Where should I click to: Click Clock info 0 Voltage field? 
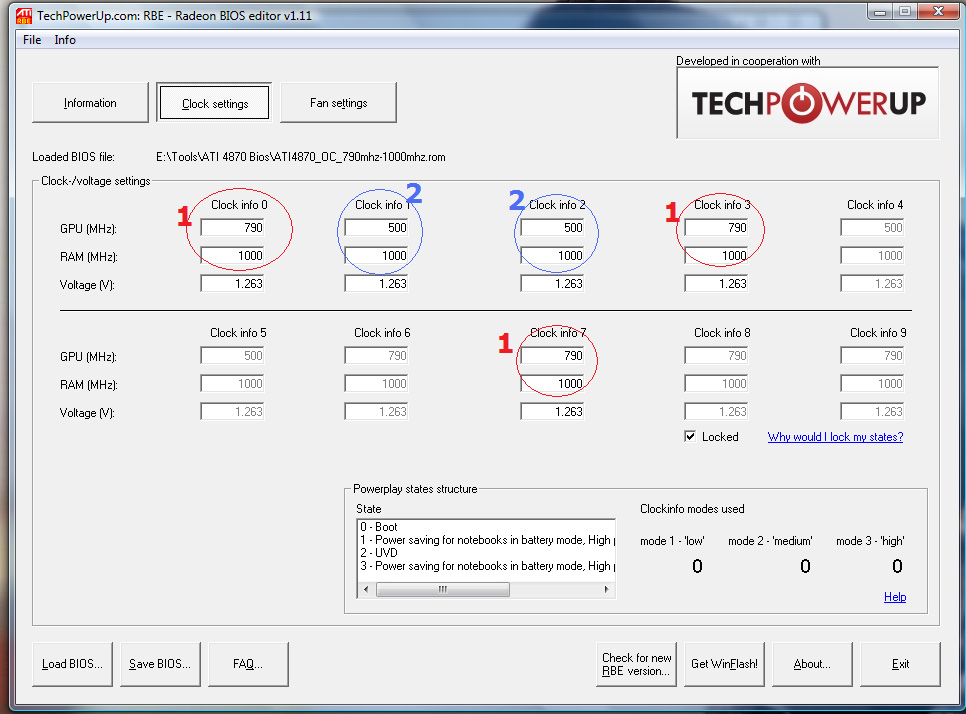pyautogui.click(x=232, y=284)
